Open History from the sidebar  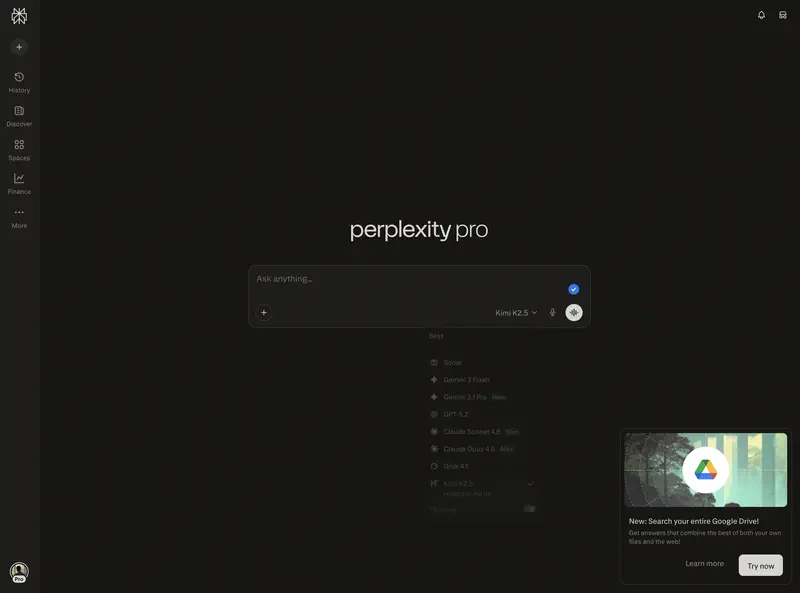click(x=19, y=82)
